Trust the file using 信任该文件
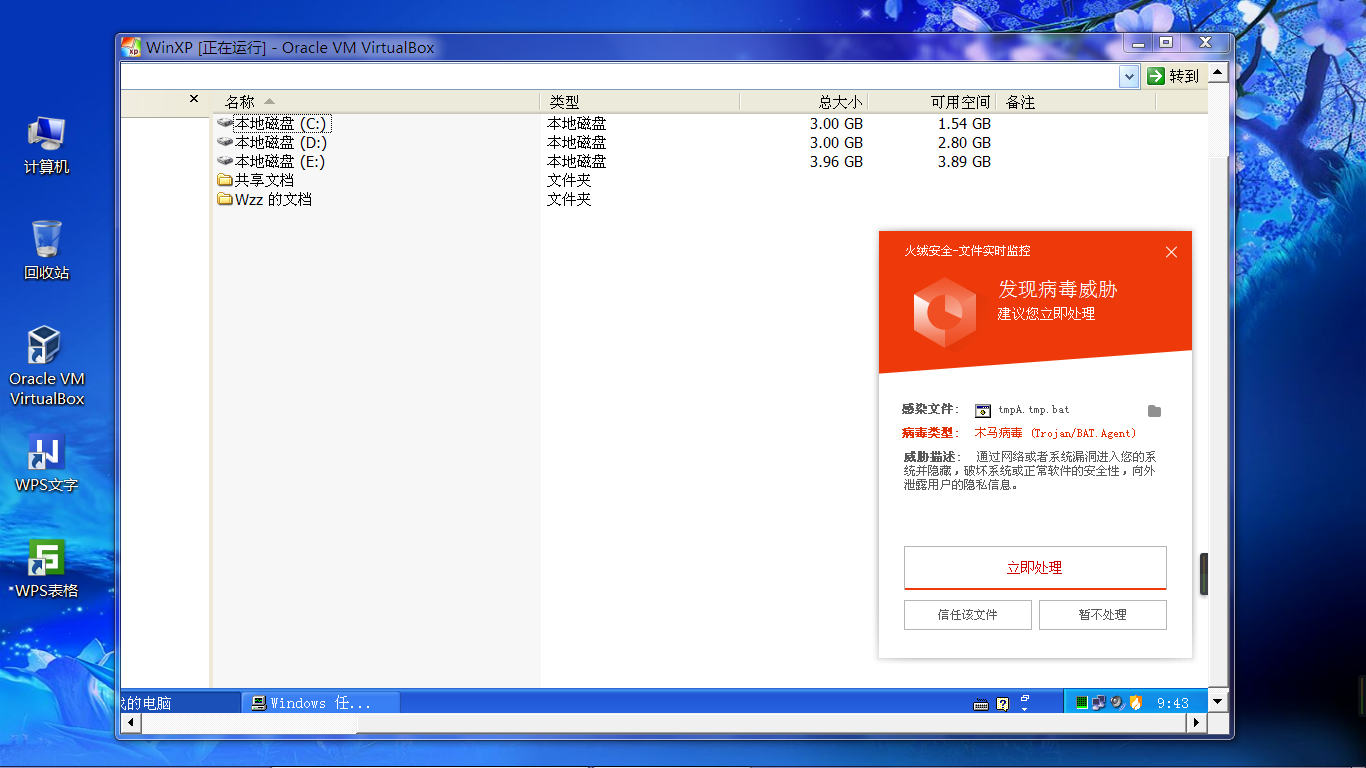This screenshot has height=768, width=1366. point(967,614)
